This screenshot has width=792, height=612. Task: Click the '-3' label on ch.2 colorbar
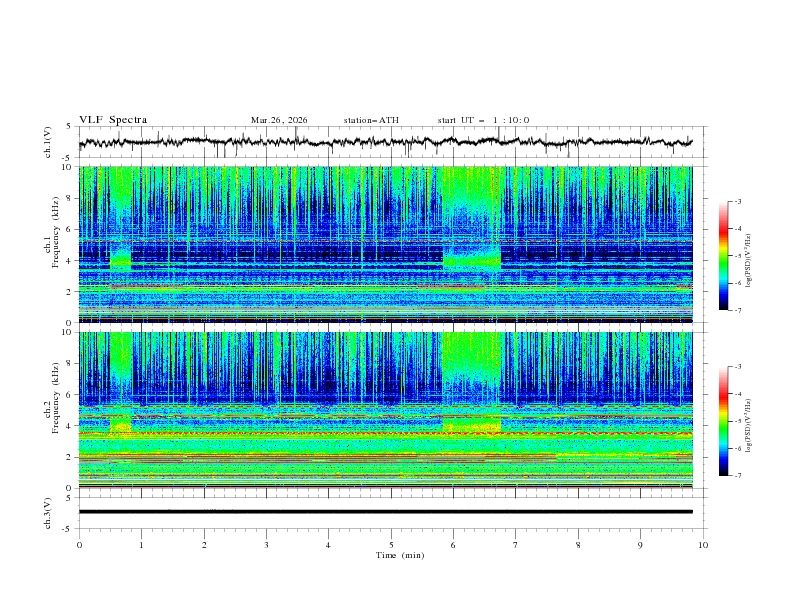(738, 367)
